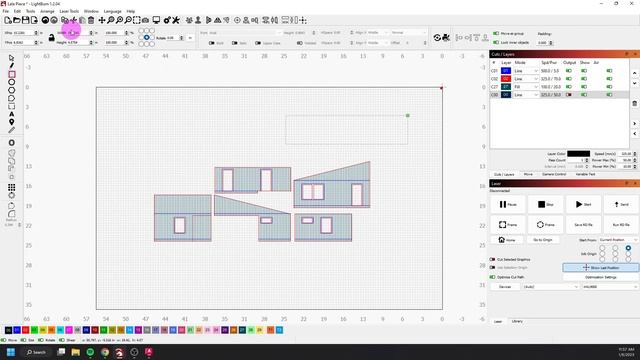Image resolution: width=640 pixels, height=360 pixels.
Task: Save the project with the floppy disk icon
Action: point(25,20)
